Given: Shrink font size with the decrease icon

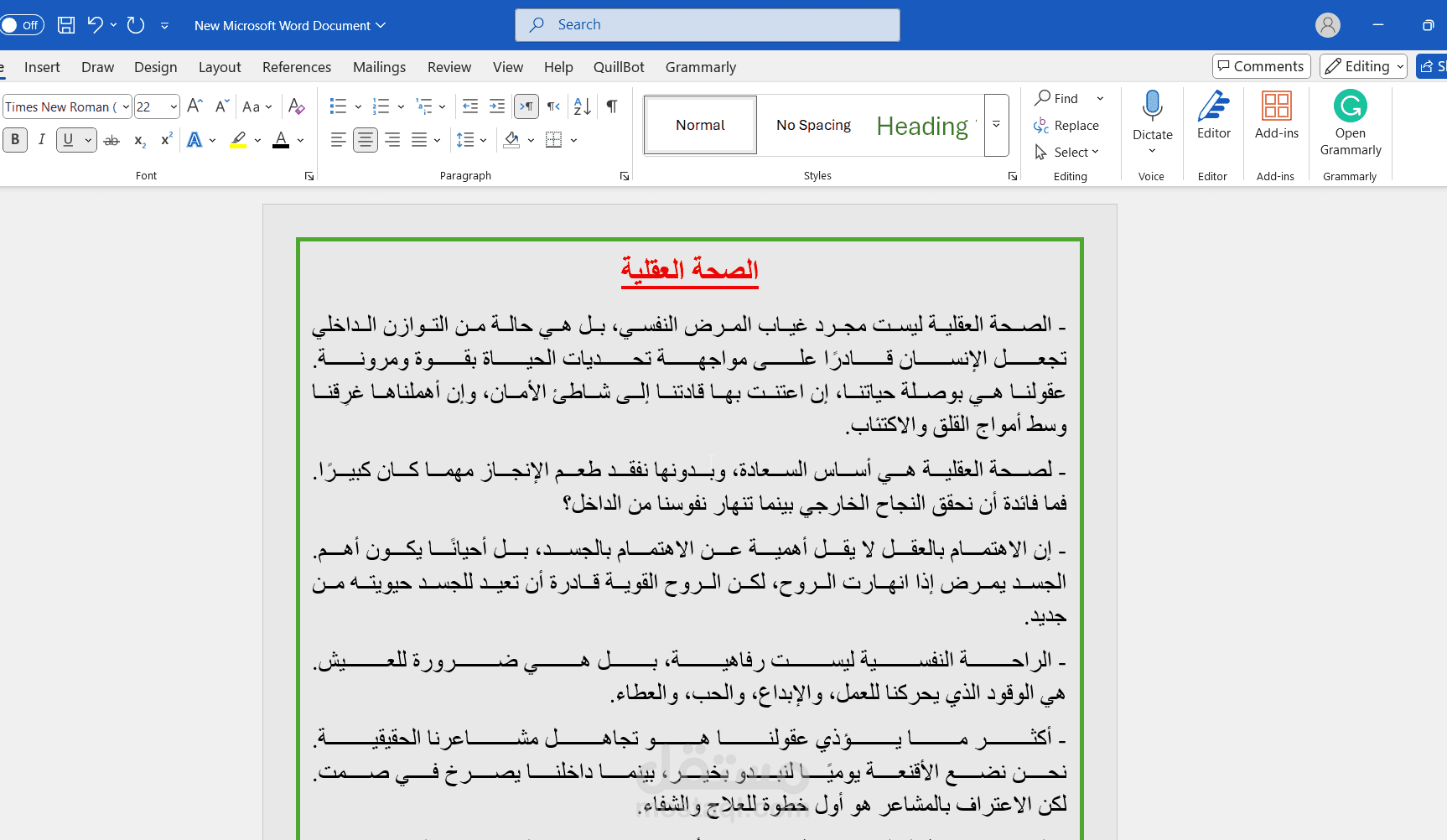Looking at the screenshot, I should click(221, 106).
